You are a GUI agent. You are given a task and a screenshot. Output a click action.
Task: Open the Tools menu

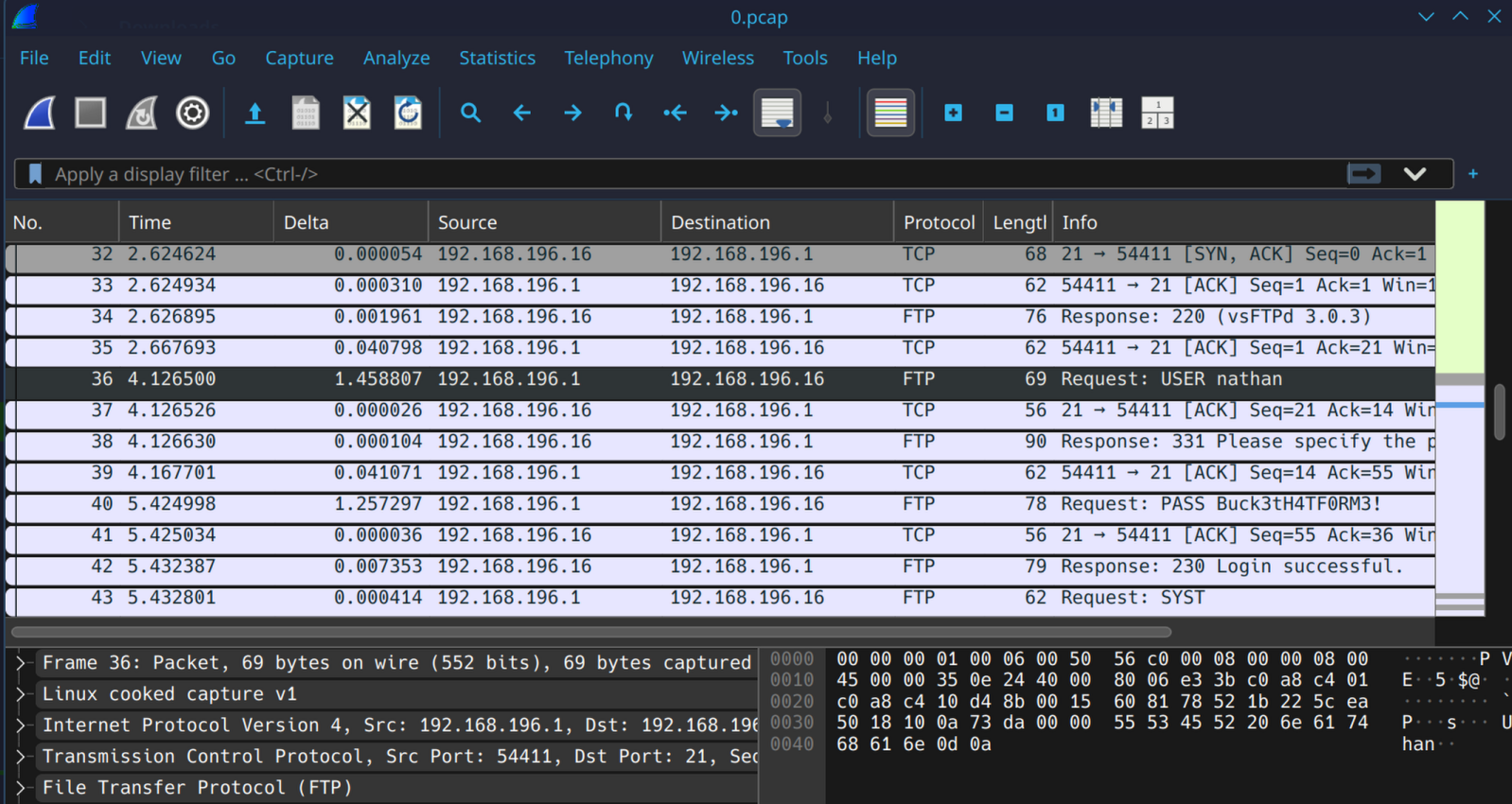pos(805,58)
